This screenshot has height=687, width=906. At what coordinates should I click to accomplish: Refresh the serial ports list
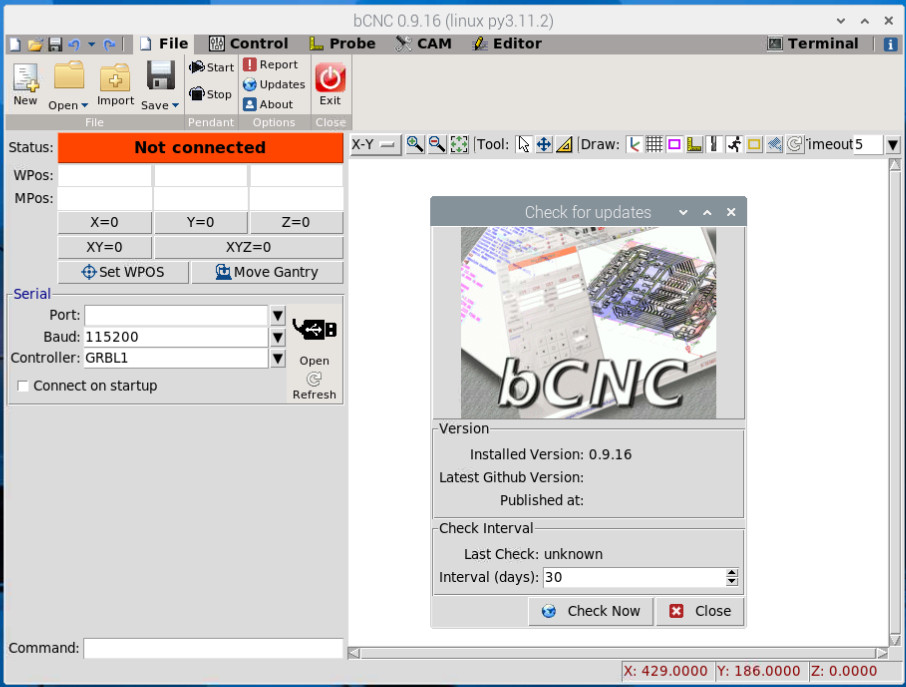point(314,386)
